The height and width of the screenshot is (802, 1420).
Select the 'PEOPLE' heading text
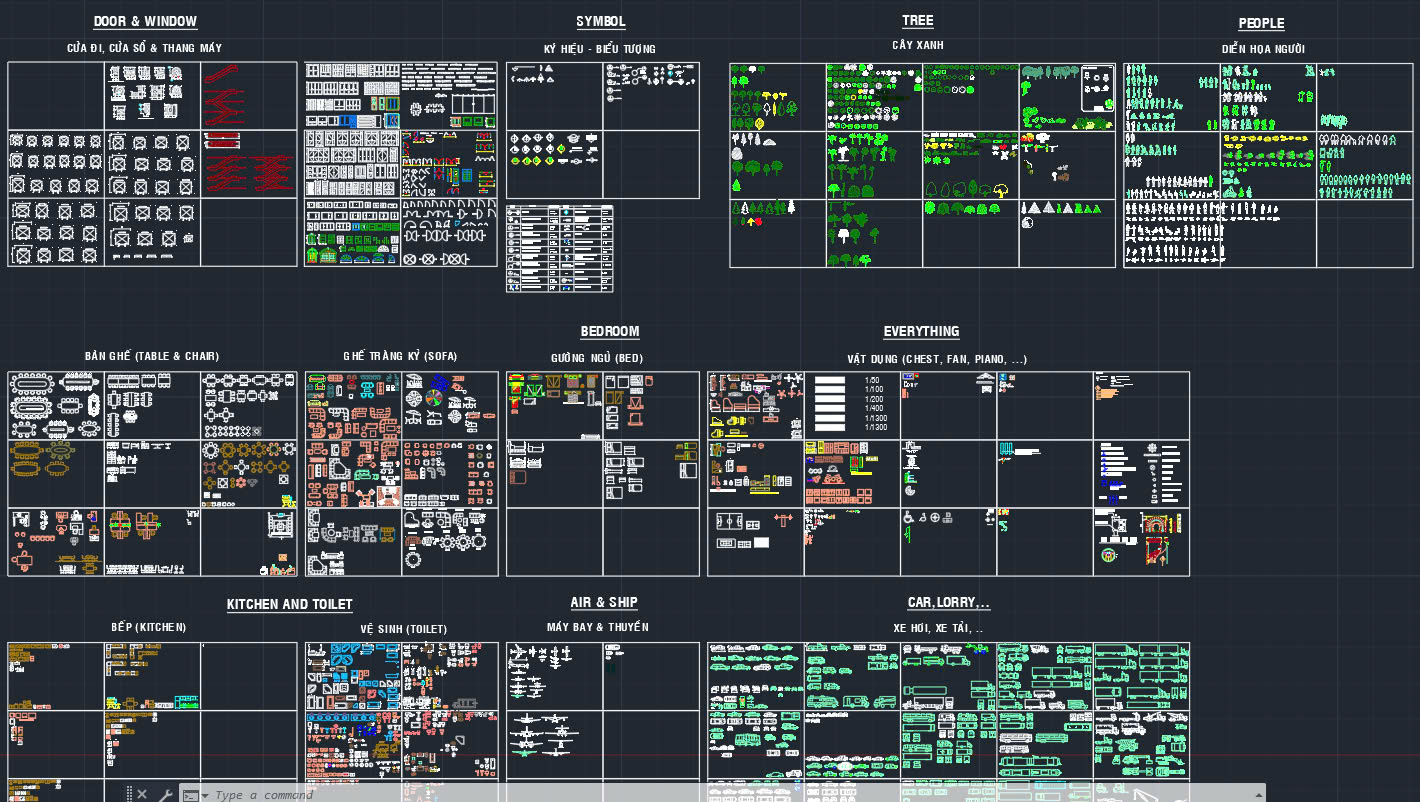click(x=1261, y=23)
